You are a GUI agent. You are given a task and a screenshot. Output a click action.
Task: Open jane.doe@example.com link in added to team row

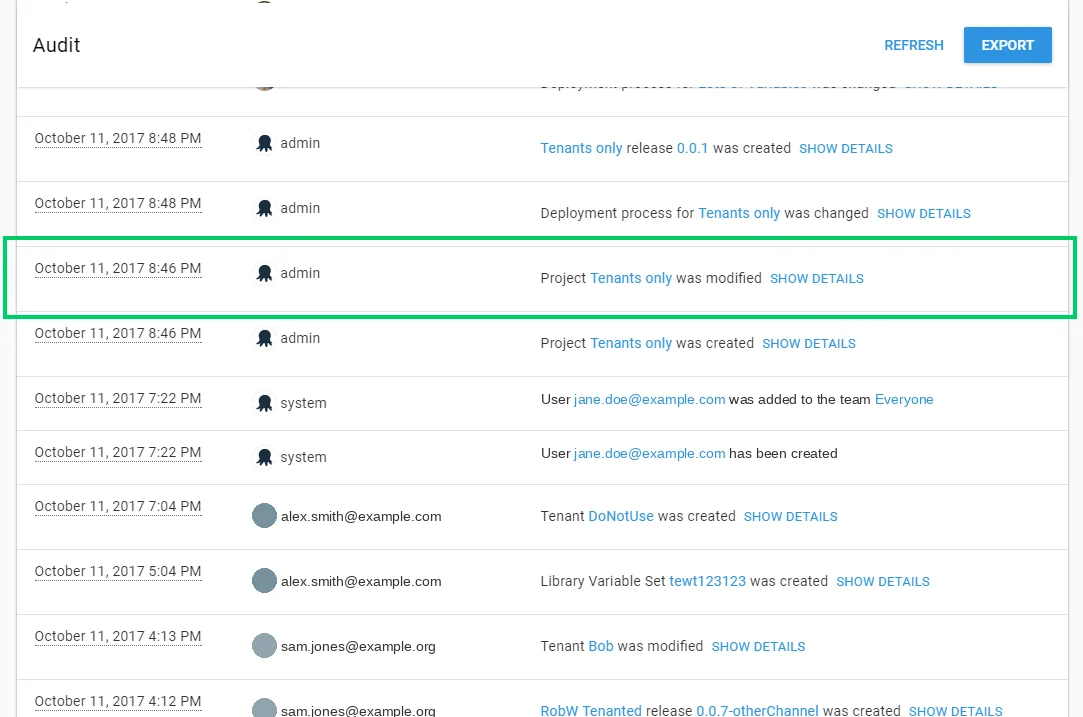pos(649,399)
